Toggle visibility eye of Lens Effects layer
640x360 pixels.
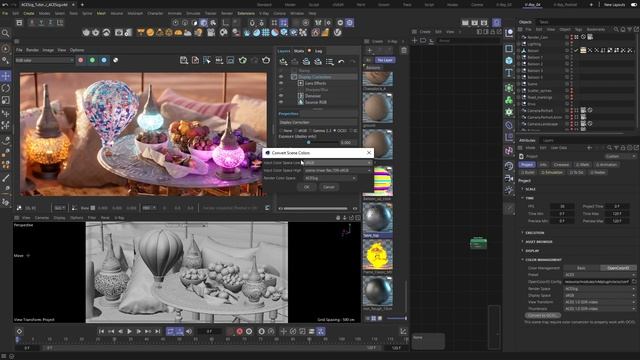point(281,83)
